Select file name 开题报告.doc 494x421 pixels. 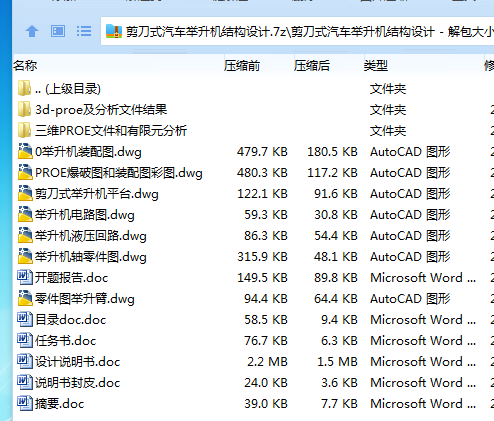(72, 278)
